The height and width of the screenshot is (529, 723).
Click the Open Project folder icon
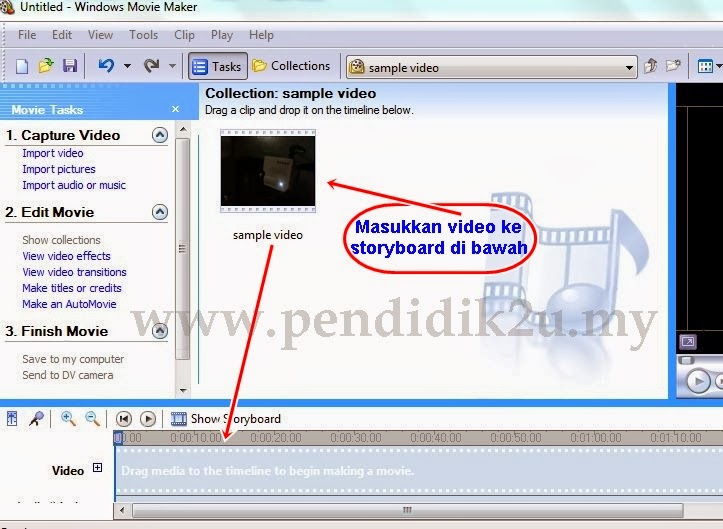point(46,65)
